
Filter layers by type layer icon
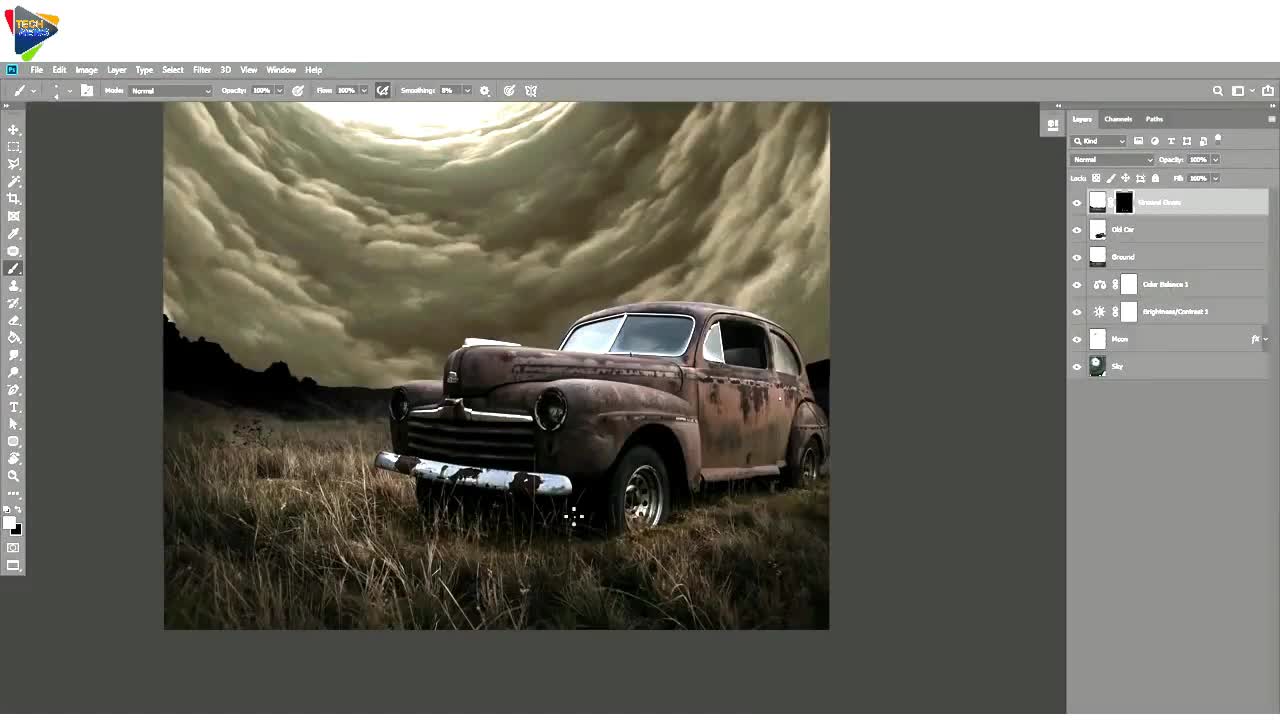(x=1171, y=141)
